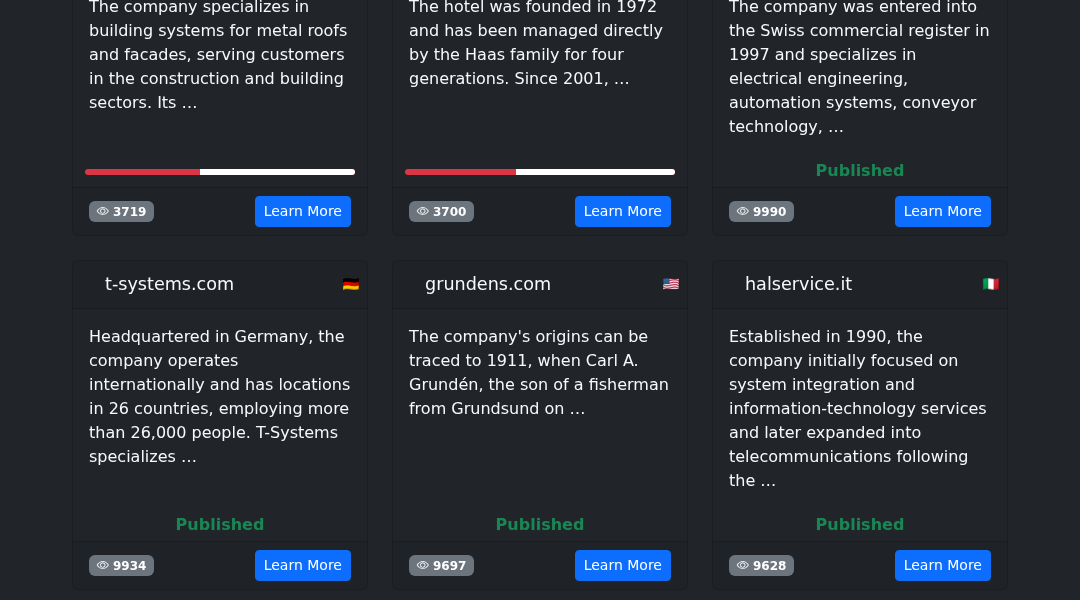Click Published status on grundens.com card

point(540,525)
